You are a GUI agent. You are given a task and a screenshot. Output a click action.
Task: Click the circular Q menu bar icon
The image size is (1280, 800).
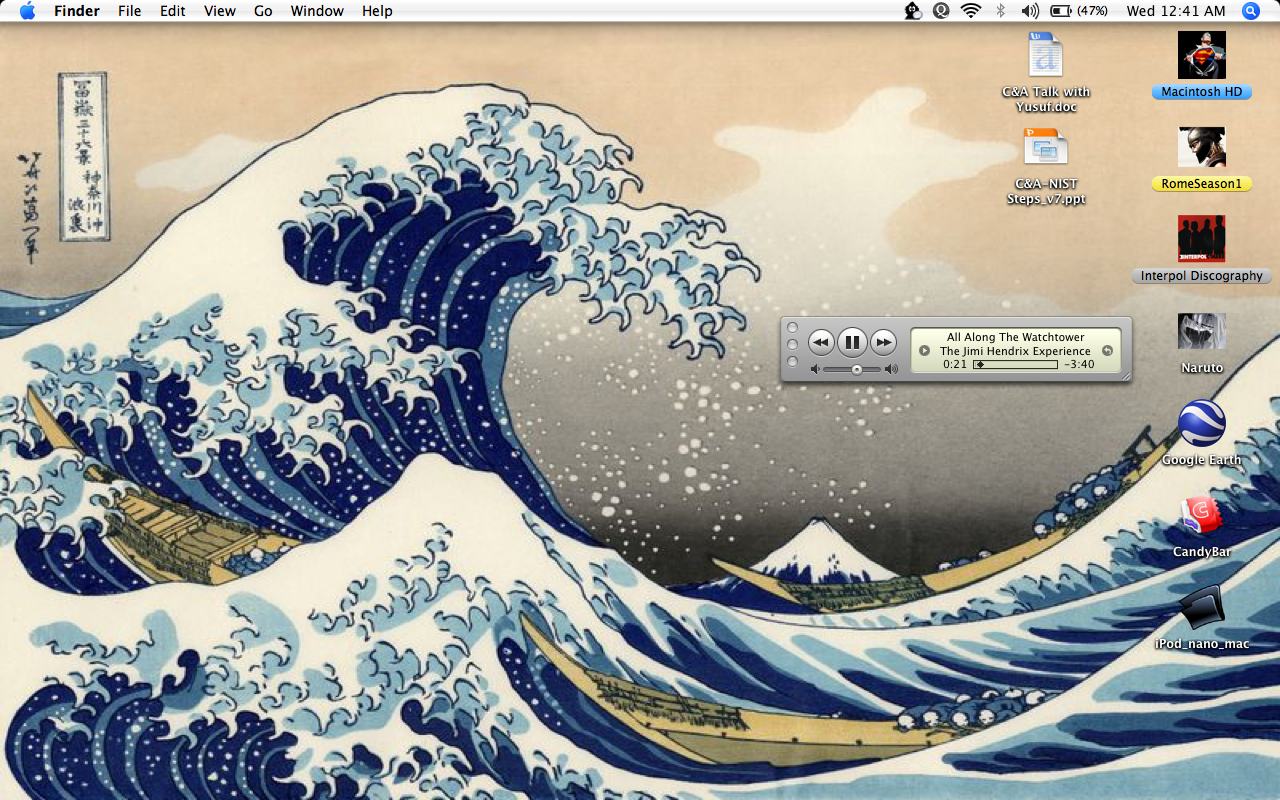pyautogui.click(x=941, y=11)
